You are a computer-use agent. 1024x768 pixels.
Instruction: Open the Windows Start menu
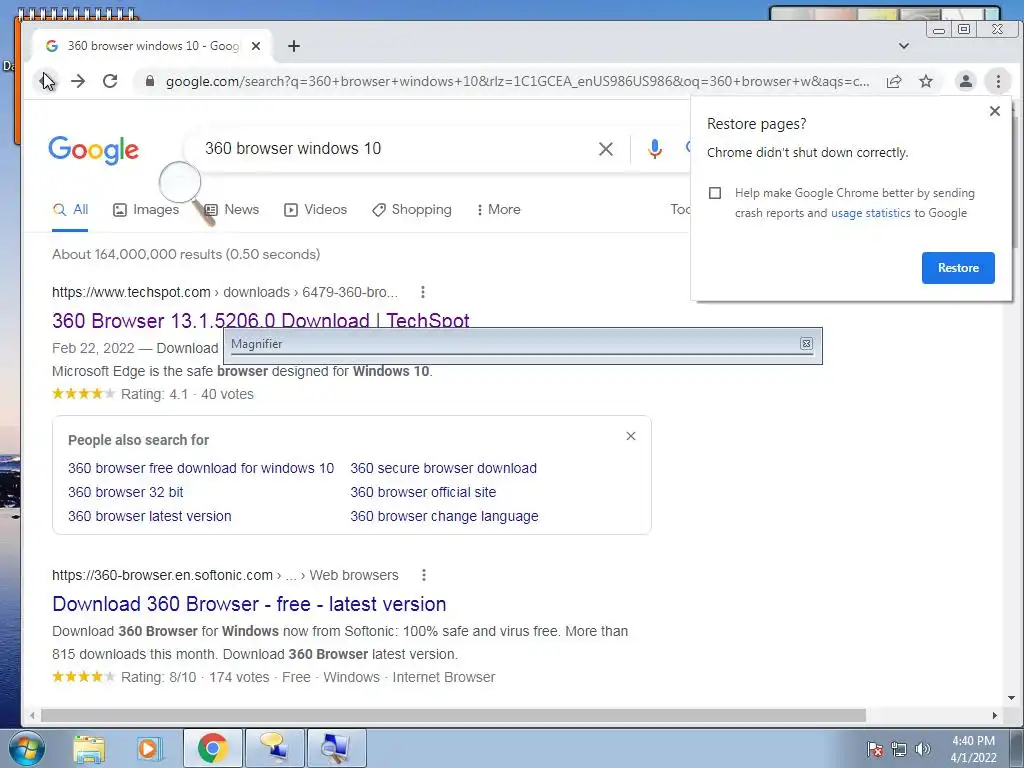point(26,748)
